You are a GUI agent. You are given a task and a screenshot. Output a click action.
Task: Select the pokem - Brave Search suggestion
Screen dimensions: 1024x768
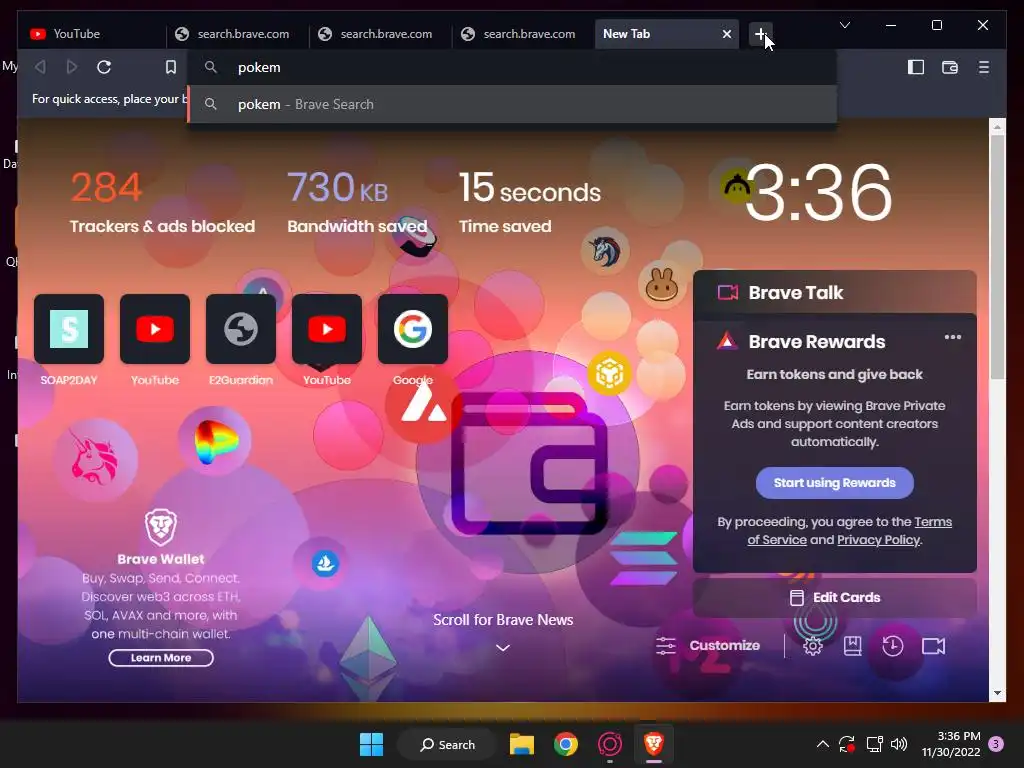click(x=512, y=104)
